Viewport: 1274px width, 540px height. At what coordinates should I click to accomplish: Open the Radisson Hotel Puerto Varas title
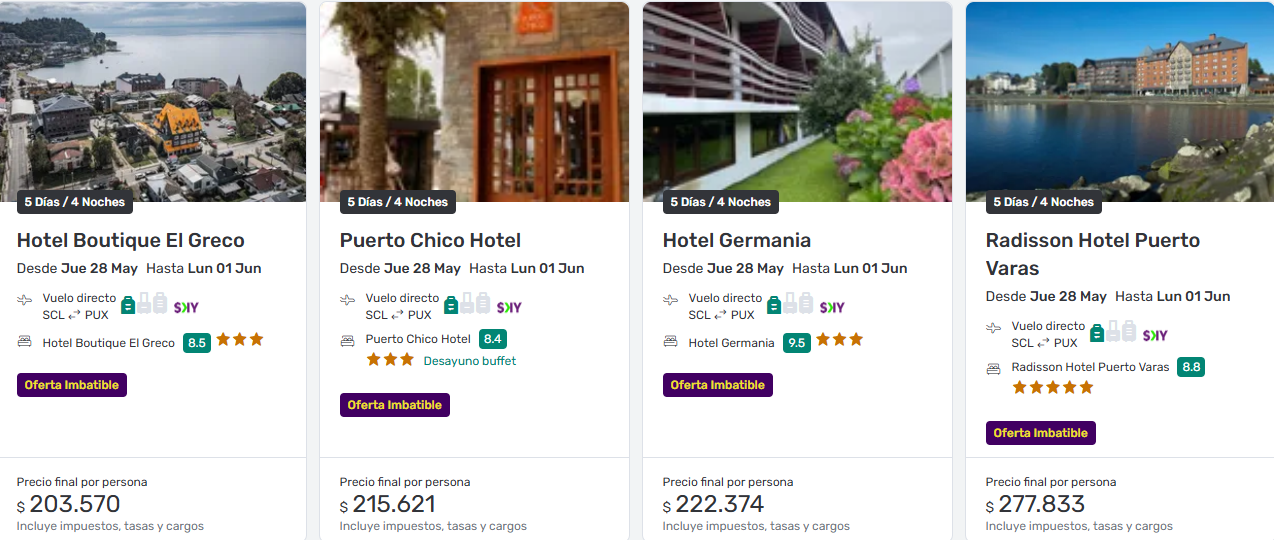(1092, 254)
